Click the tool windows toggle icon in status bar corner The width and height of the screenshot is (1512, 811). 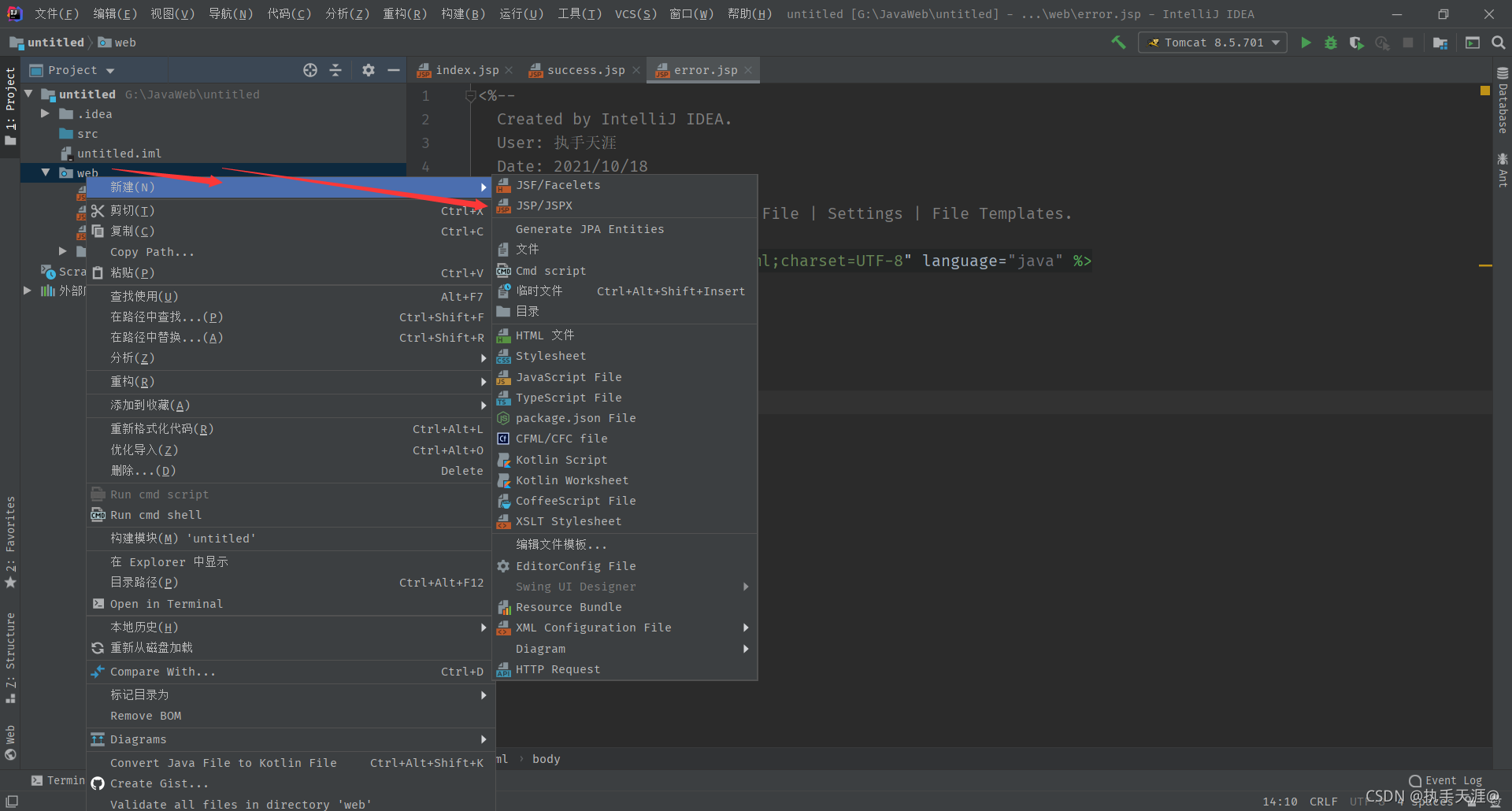tap(11, 801)
